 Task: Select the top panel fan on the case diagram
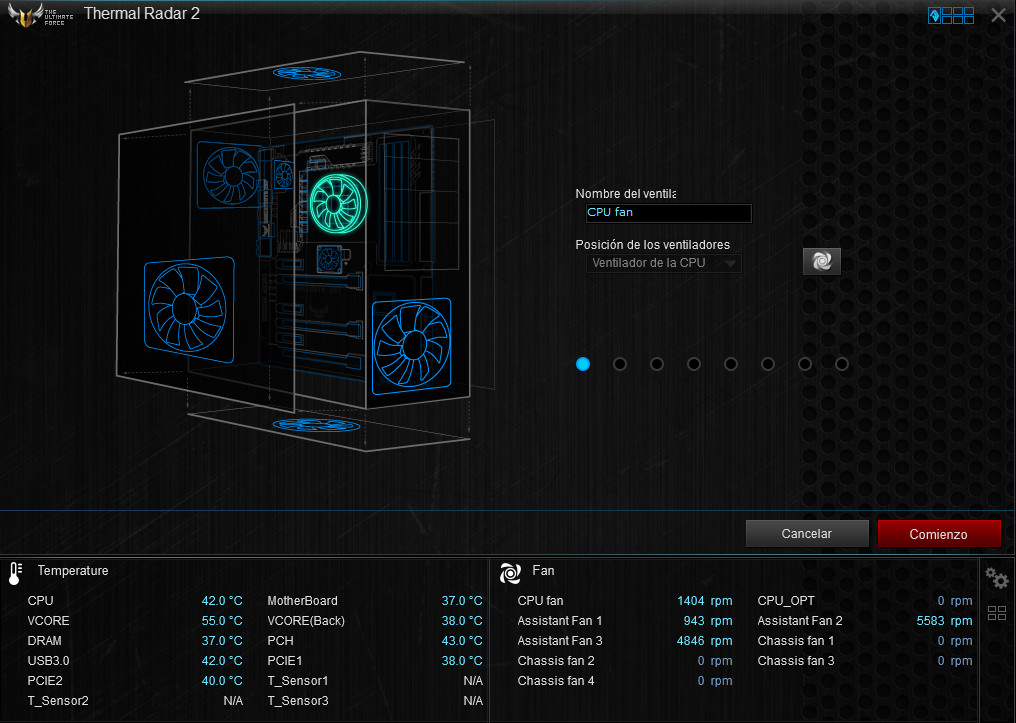pos(306,73)
